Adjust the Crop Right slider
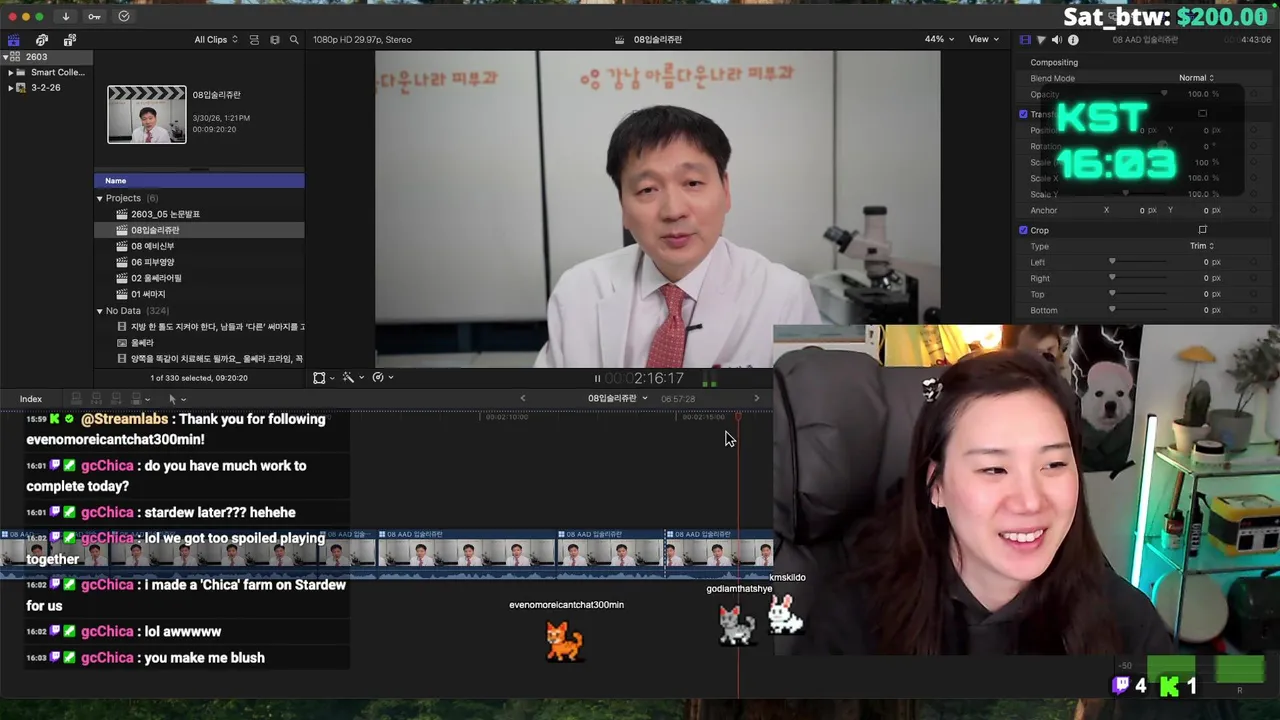 1112,278
